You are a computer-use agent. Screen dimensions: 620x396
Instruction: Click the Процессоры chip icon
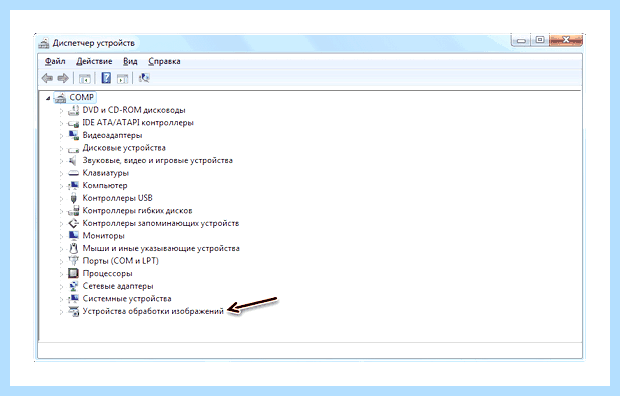tap(73, 273)
